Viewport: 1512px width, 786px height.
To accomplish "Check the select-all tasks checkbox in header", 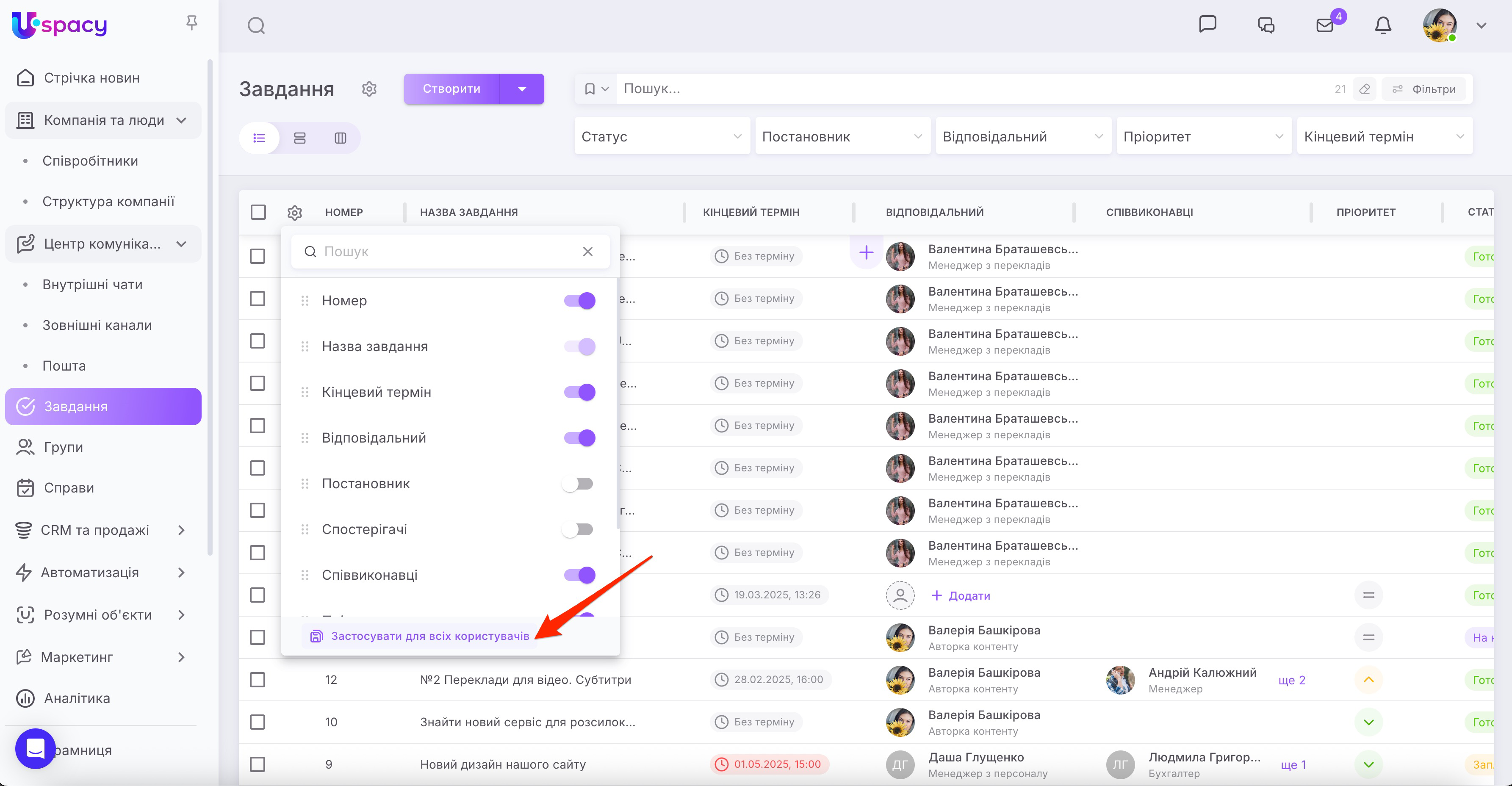I will point(258,212).
